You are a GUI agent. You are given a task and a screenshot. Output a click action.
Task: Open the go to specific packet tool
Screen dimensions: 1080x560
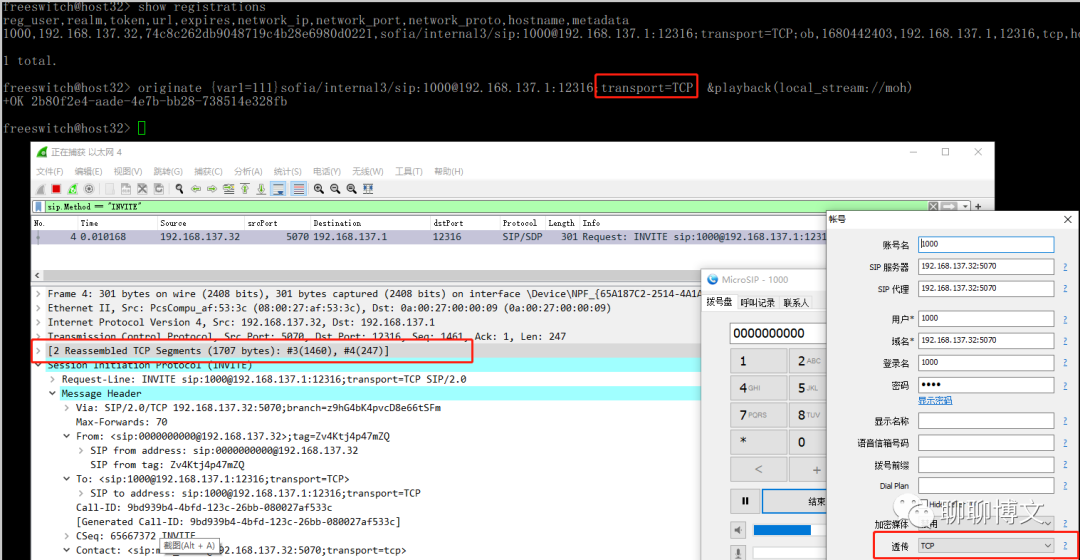[x=229, y=189]
